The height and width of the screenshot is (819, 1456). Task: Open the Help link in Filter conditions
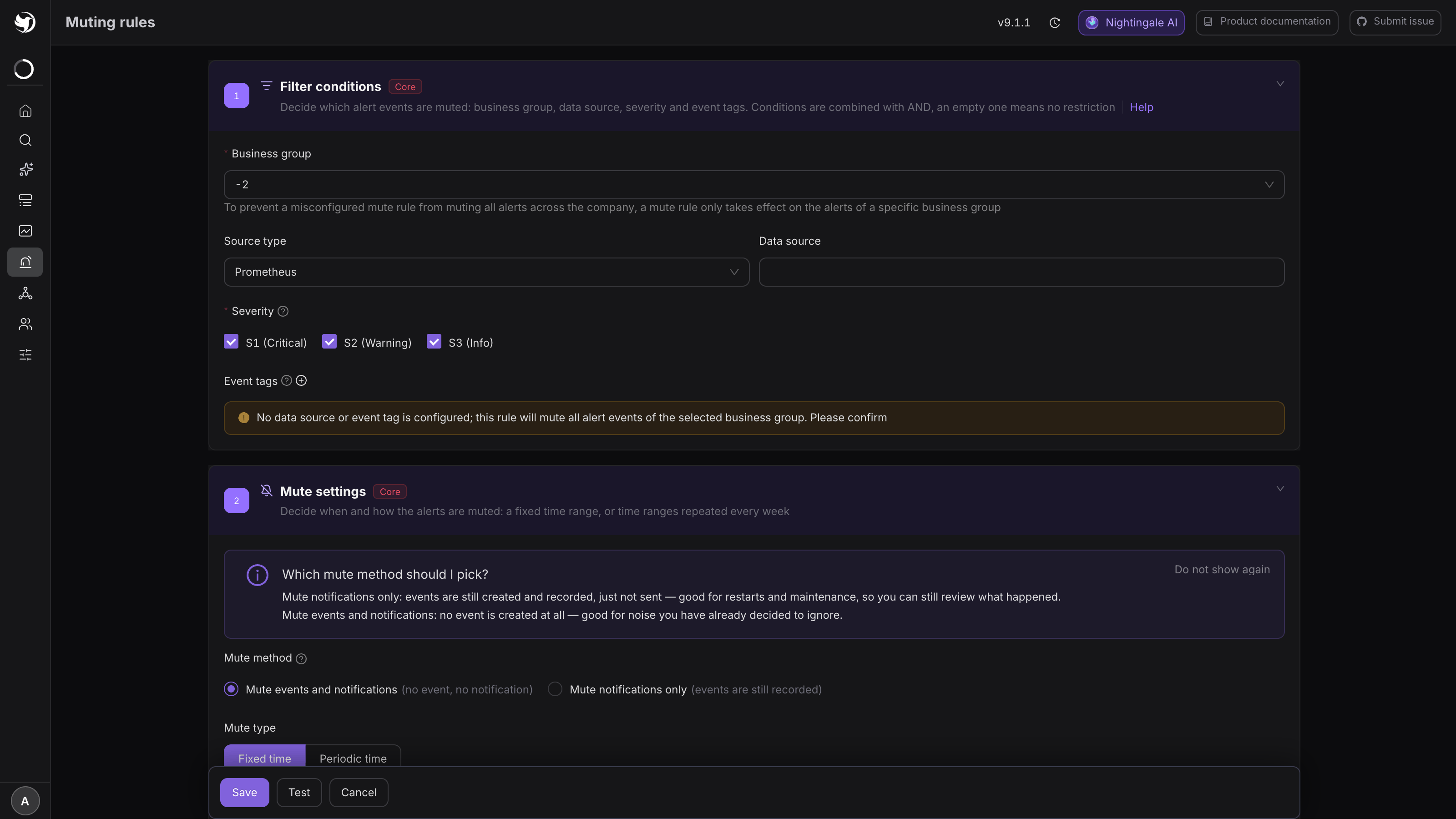pyautogui.click(x=1141, y=107)
